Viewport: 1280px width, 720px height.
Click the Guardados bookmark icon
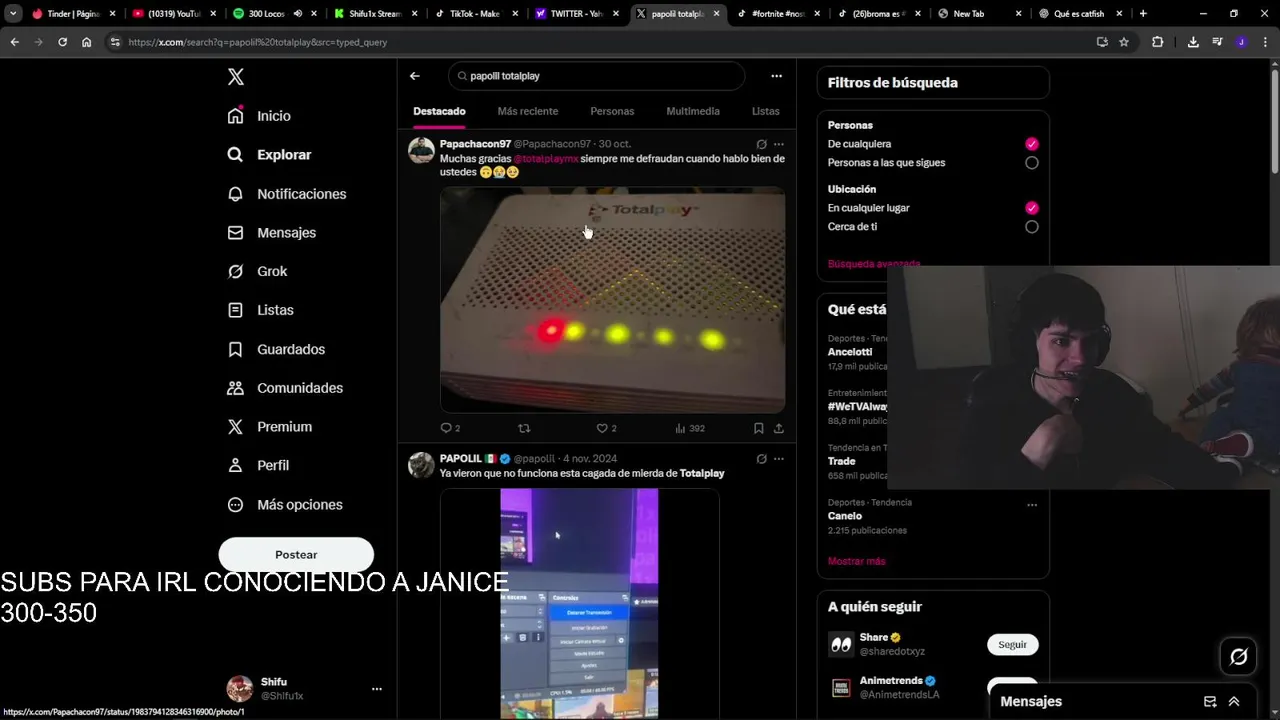235,349
